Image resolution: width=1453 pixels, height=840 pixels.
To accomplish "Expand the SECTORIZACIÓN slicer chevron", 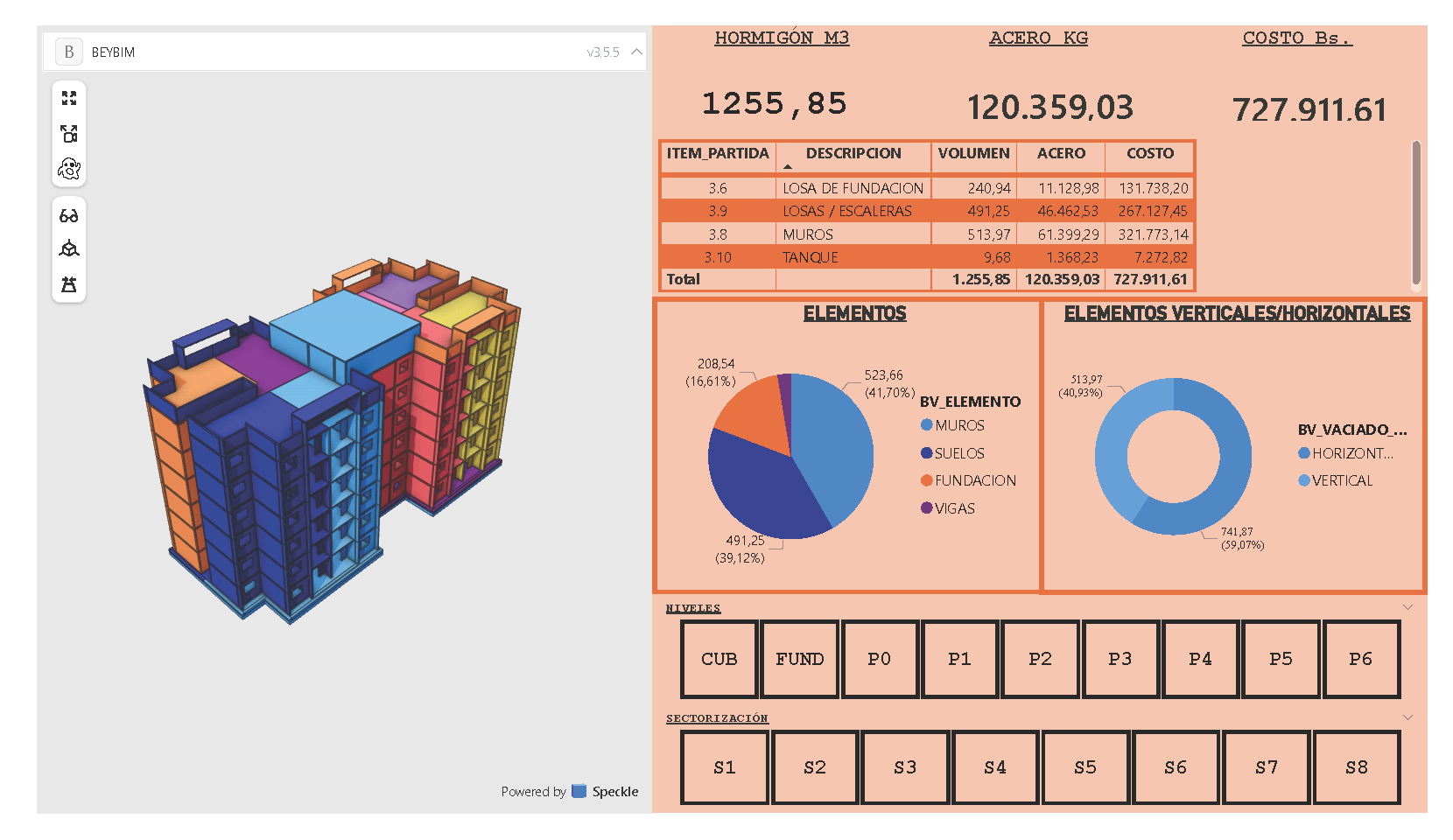I will pyautogui.click(x=1407, y=717).
